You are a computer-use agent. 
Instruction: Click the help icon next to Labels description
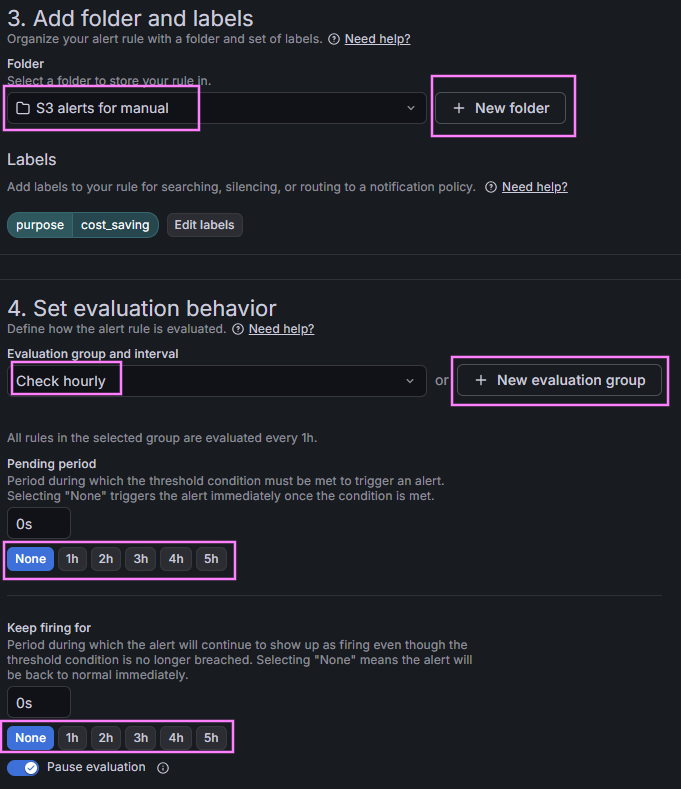pyautogui.click(x=491, y=187)
